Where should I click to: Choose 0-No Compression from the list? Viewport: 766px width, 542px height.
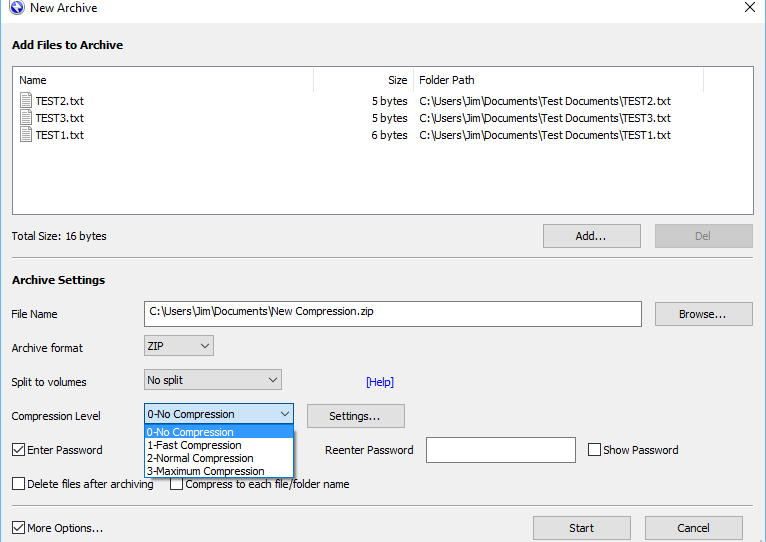(x=219, y=432)
